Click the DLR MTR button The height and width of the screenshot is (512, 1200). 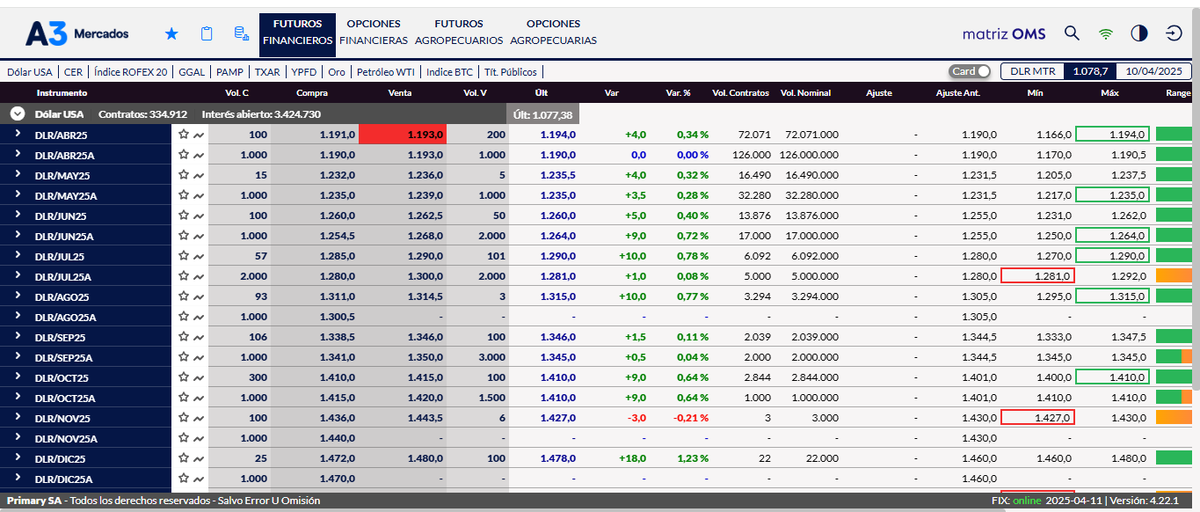pyautogui.click(x=1033, y=71)
